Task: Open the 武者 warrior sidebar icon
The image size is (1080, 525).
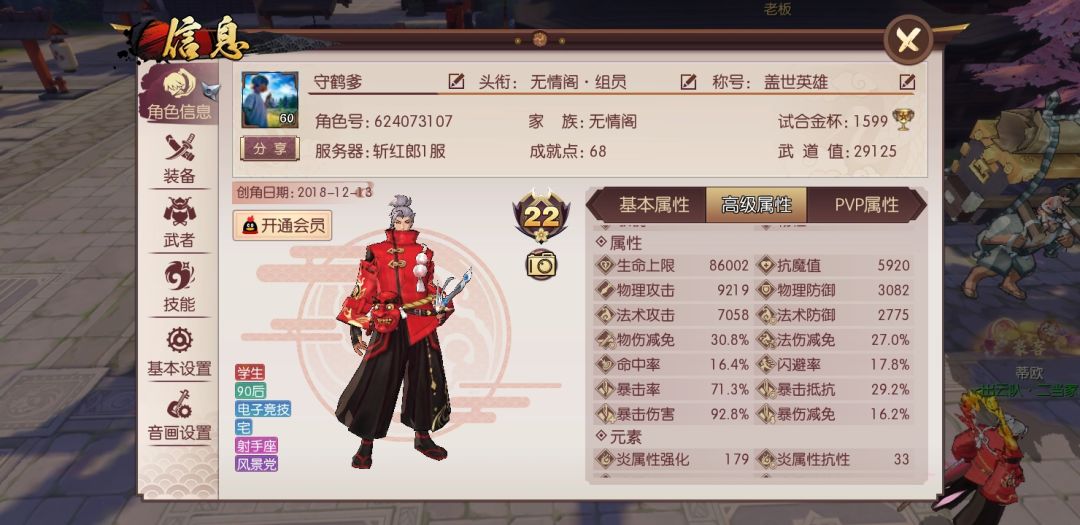Action: click(180, 222)
